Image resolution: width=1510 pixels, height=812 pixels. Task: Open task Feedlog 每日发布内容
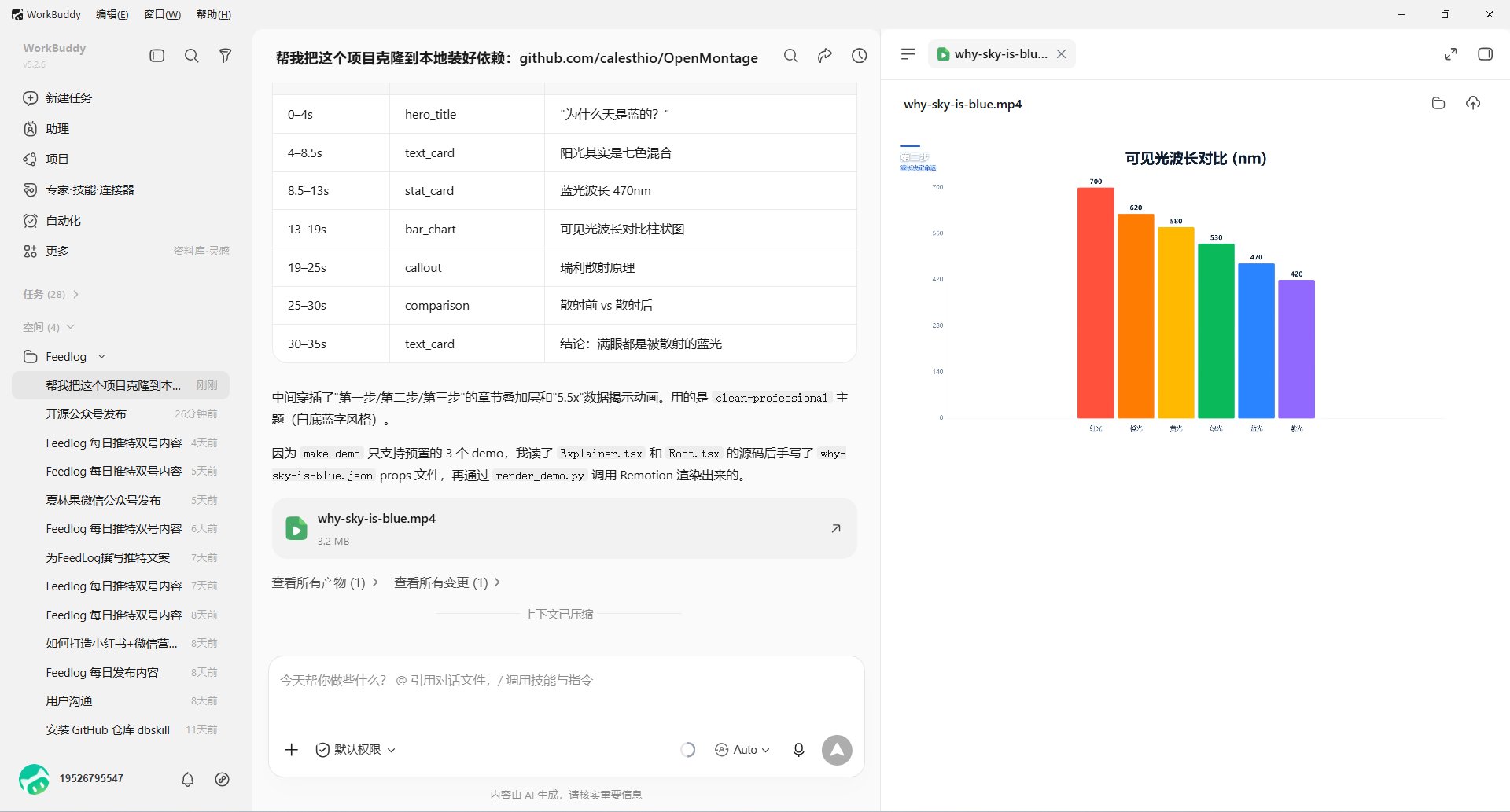120,673
